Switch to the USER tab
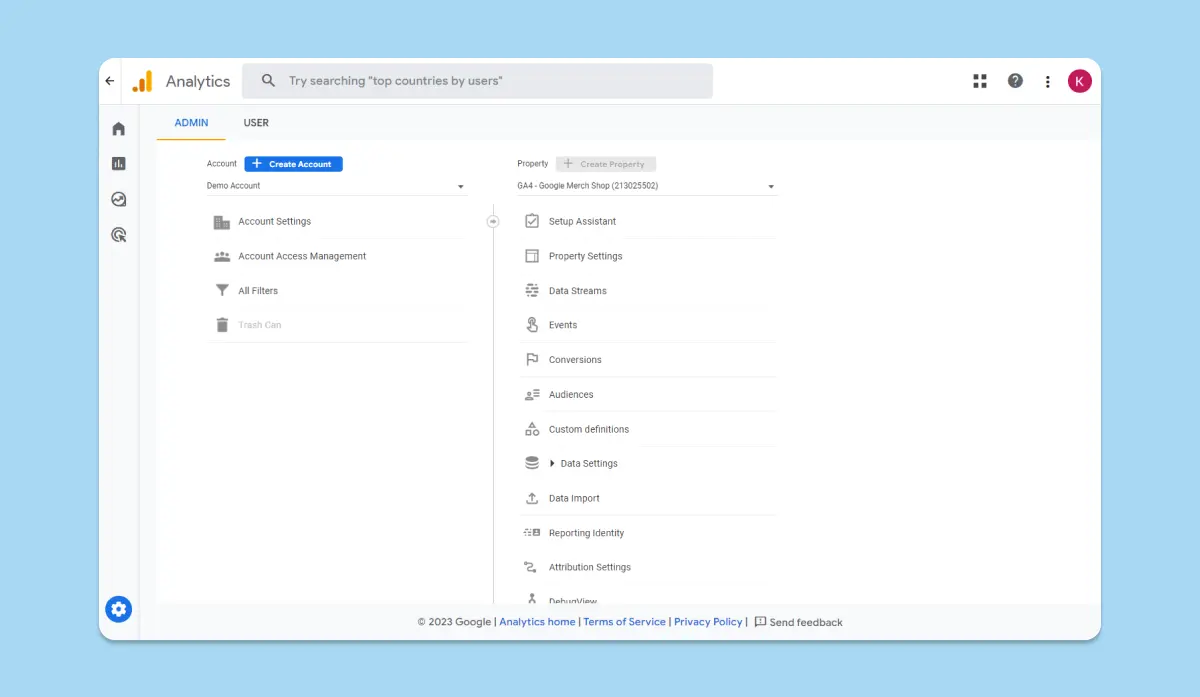Viewport: 1200px width, 697px height. click(x=256, y=123)
